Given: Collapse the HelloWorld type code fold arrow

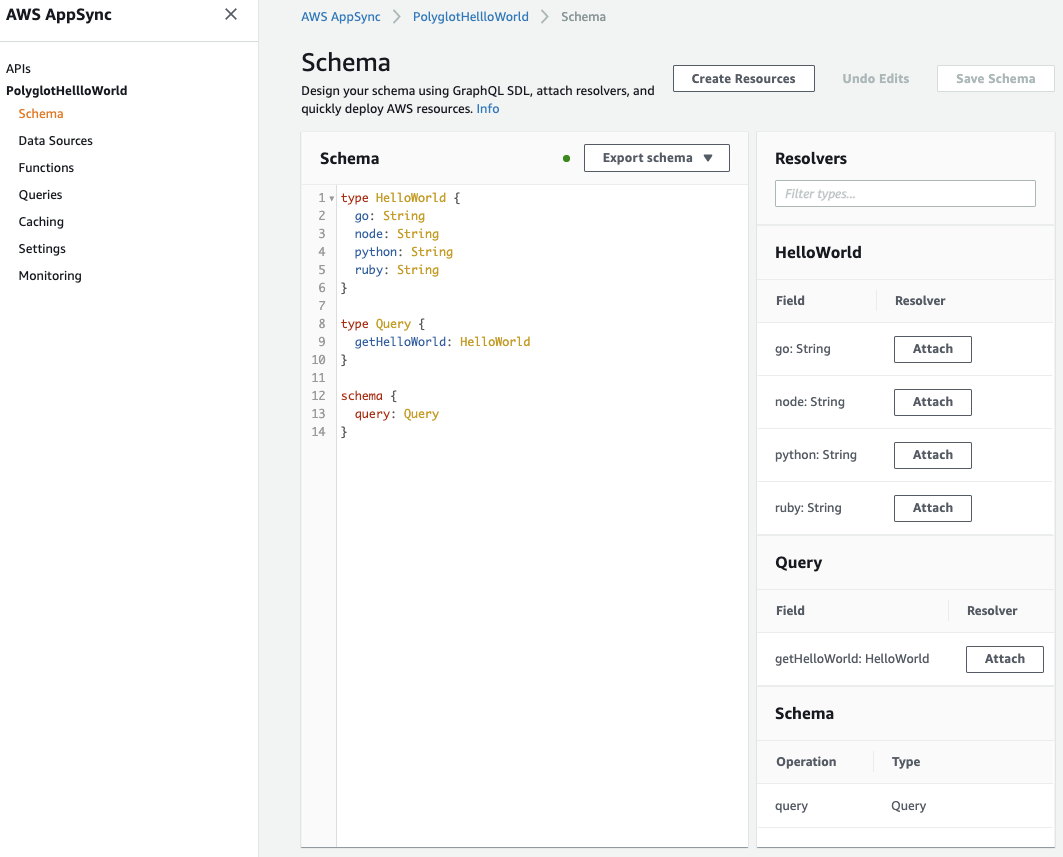Looking at the screenshot, I should pos(332,198).
